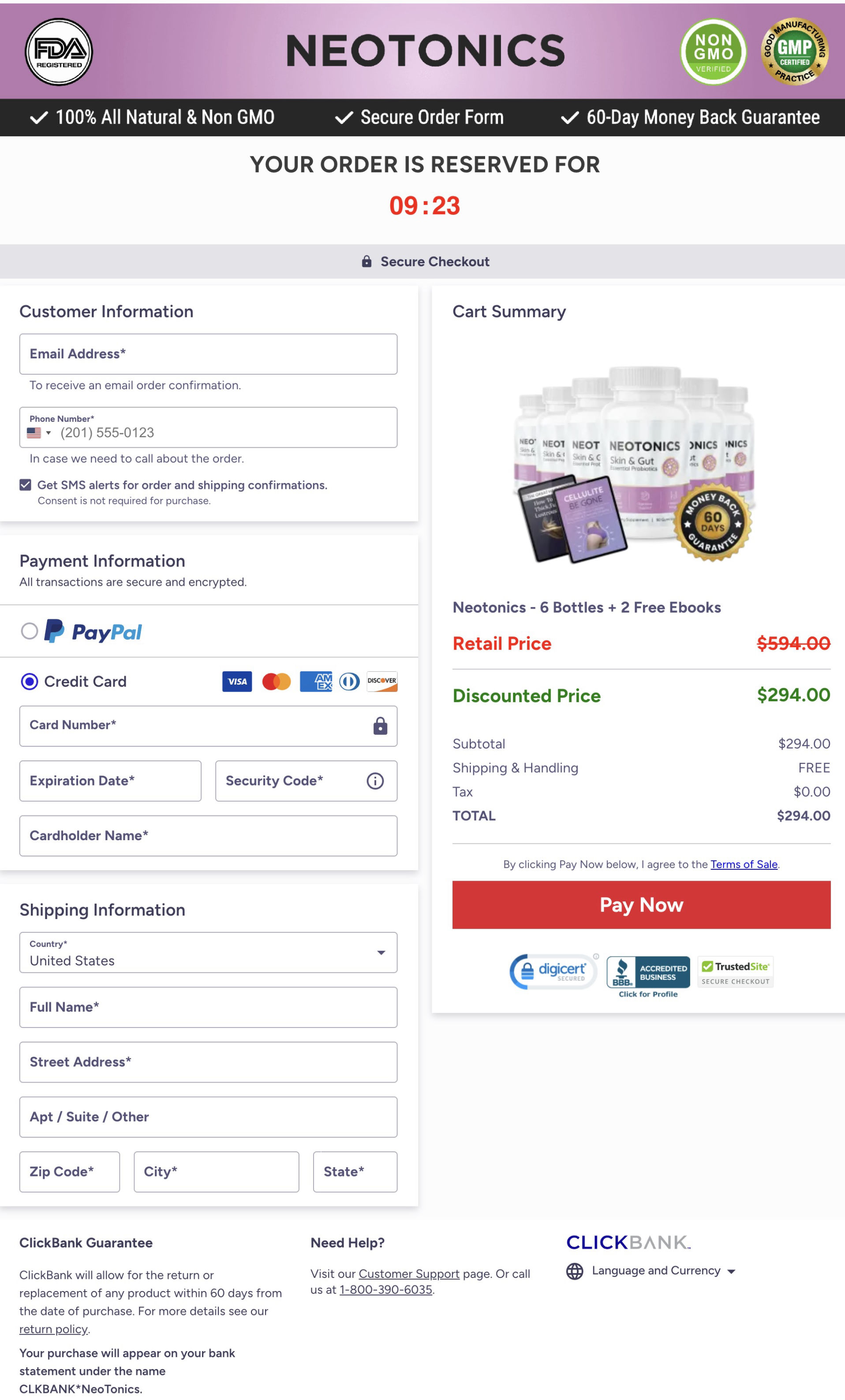
Task: Open the BBB Accredited Business profile
Action: coord(648,973)
